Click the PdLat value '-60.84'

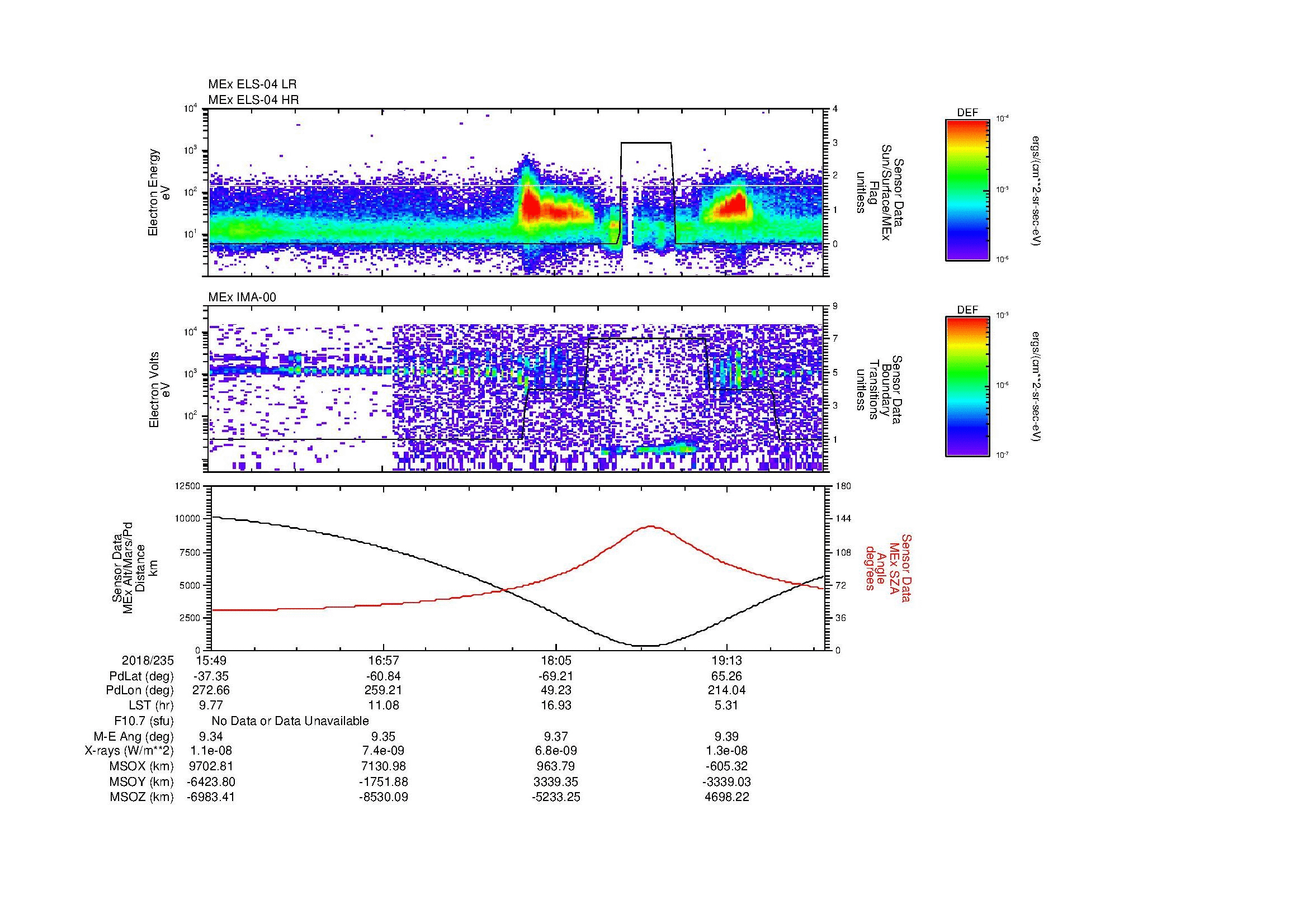point(384,677)
